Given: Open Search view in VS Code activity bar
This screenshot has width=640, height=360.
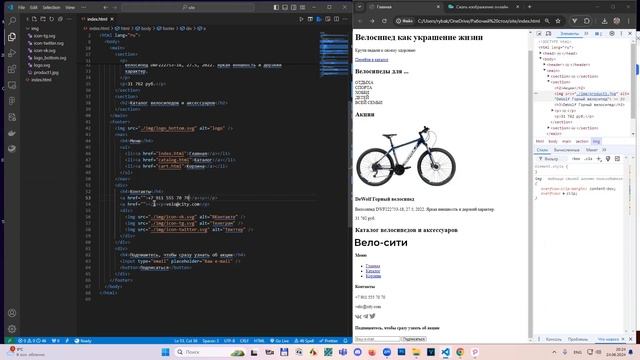Looking at the screenshot, I should click(12, 21).
